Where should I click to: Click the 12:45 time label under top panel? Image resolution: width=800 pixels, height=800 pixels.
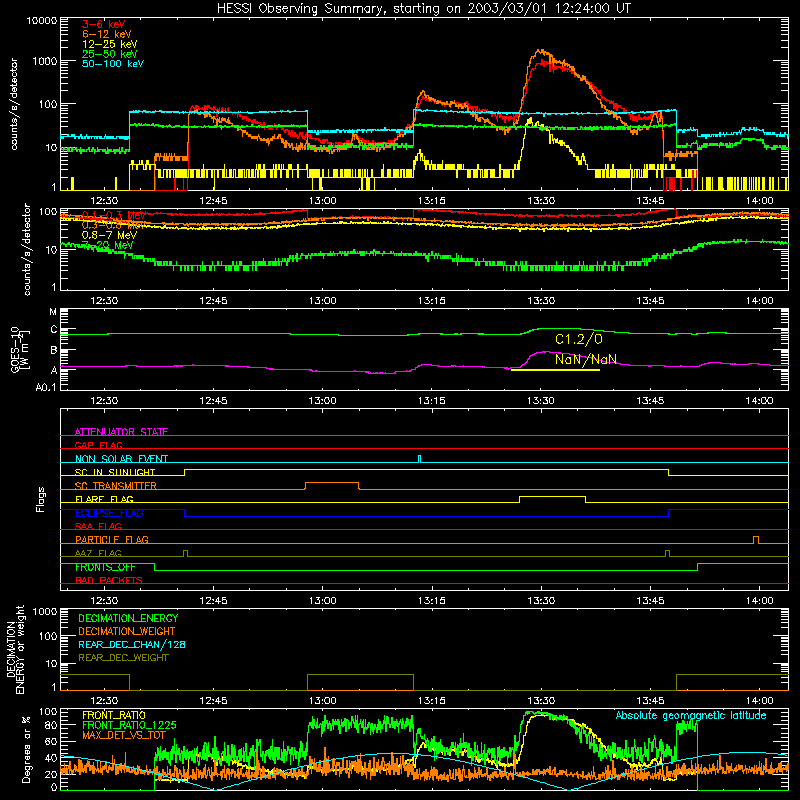pos(213,201)
